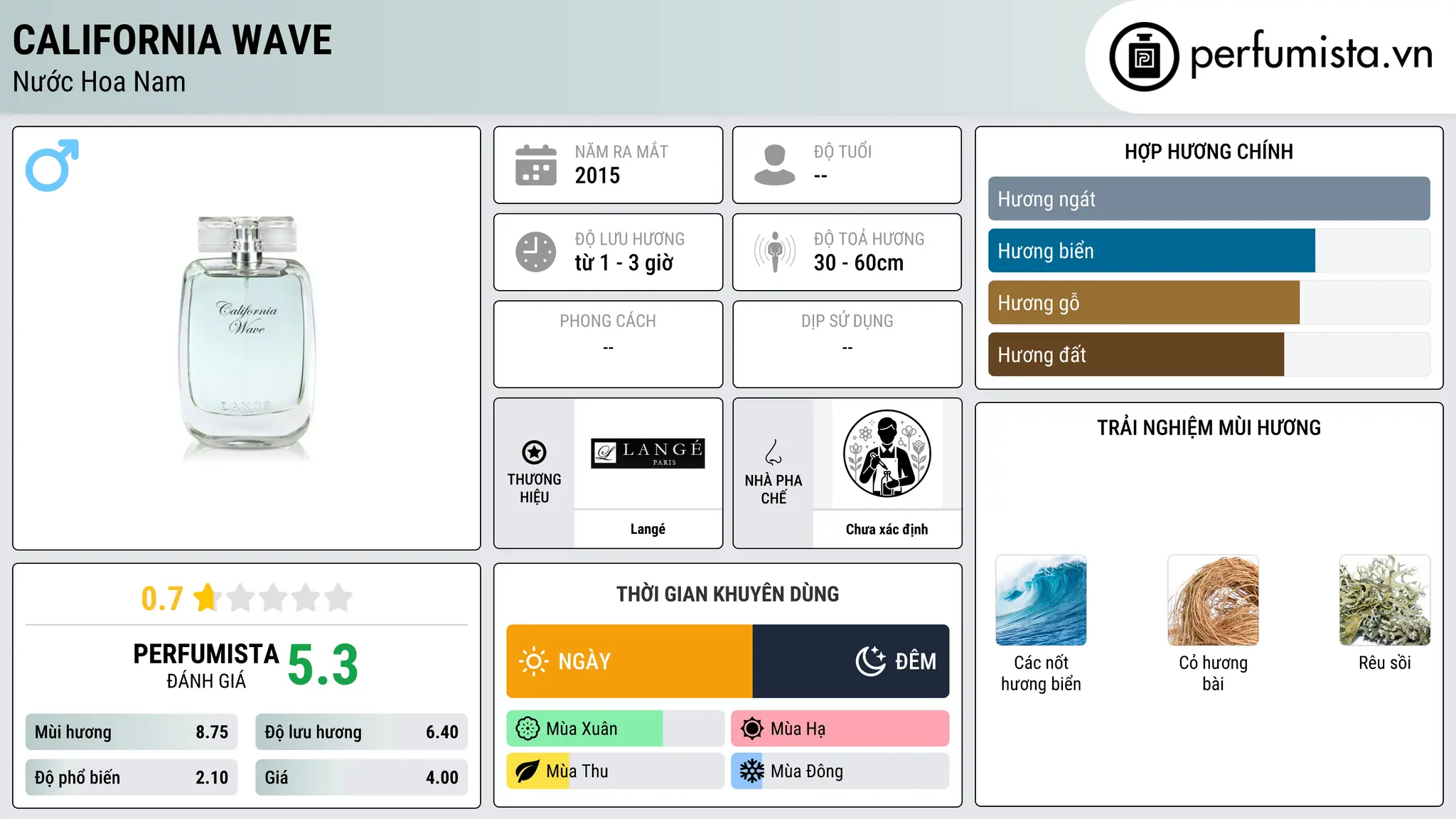Click the Các nốt hương biển label

point(1041,673)
